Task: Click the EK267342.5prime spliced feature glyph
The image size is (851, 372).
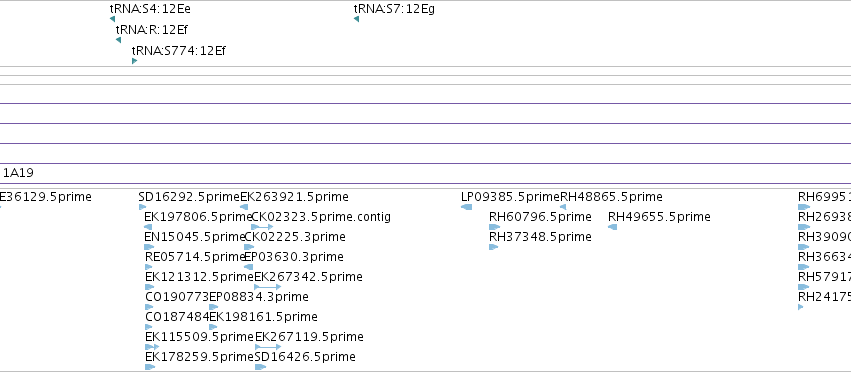Action: click(268, 287)
